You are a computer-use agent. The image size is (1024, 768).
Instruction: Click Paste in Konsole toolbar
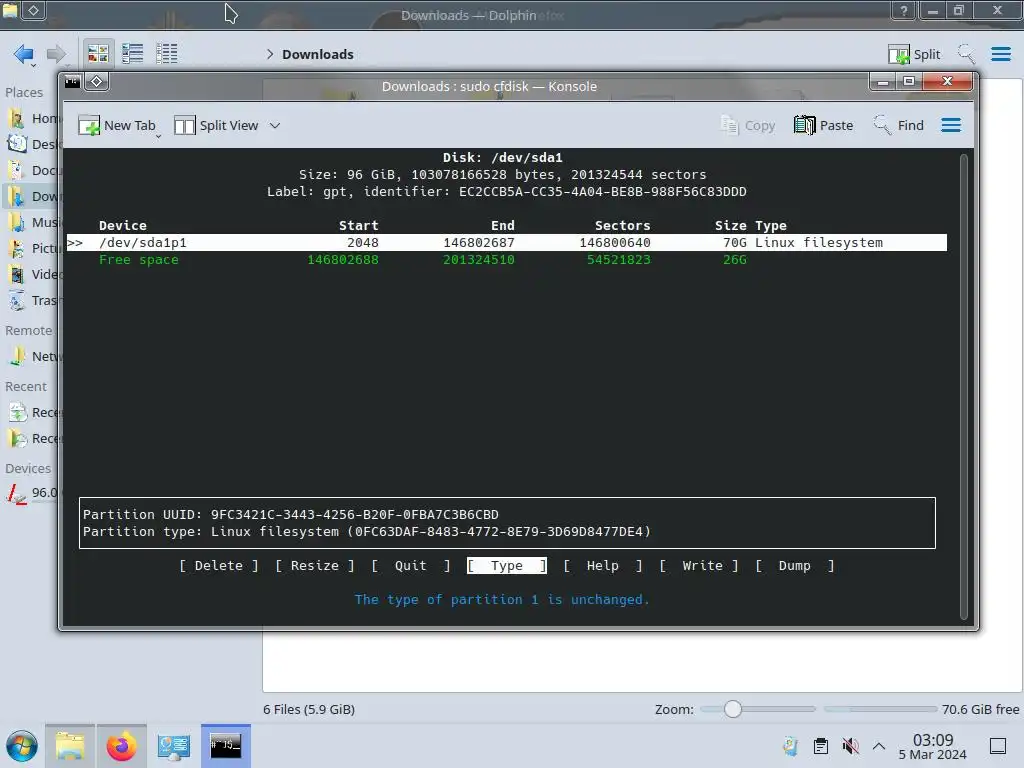(x=824, y=125)
